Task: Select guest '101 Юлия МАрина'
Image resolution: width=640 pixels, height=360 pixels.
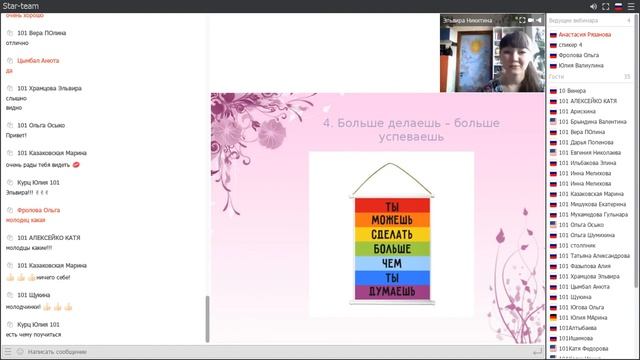Action: coord(583,318)
